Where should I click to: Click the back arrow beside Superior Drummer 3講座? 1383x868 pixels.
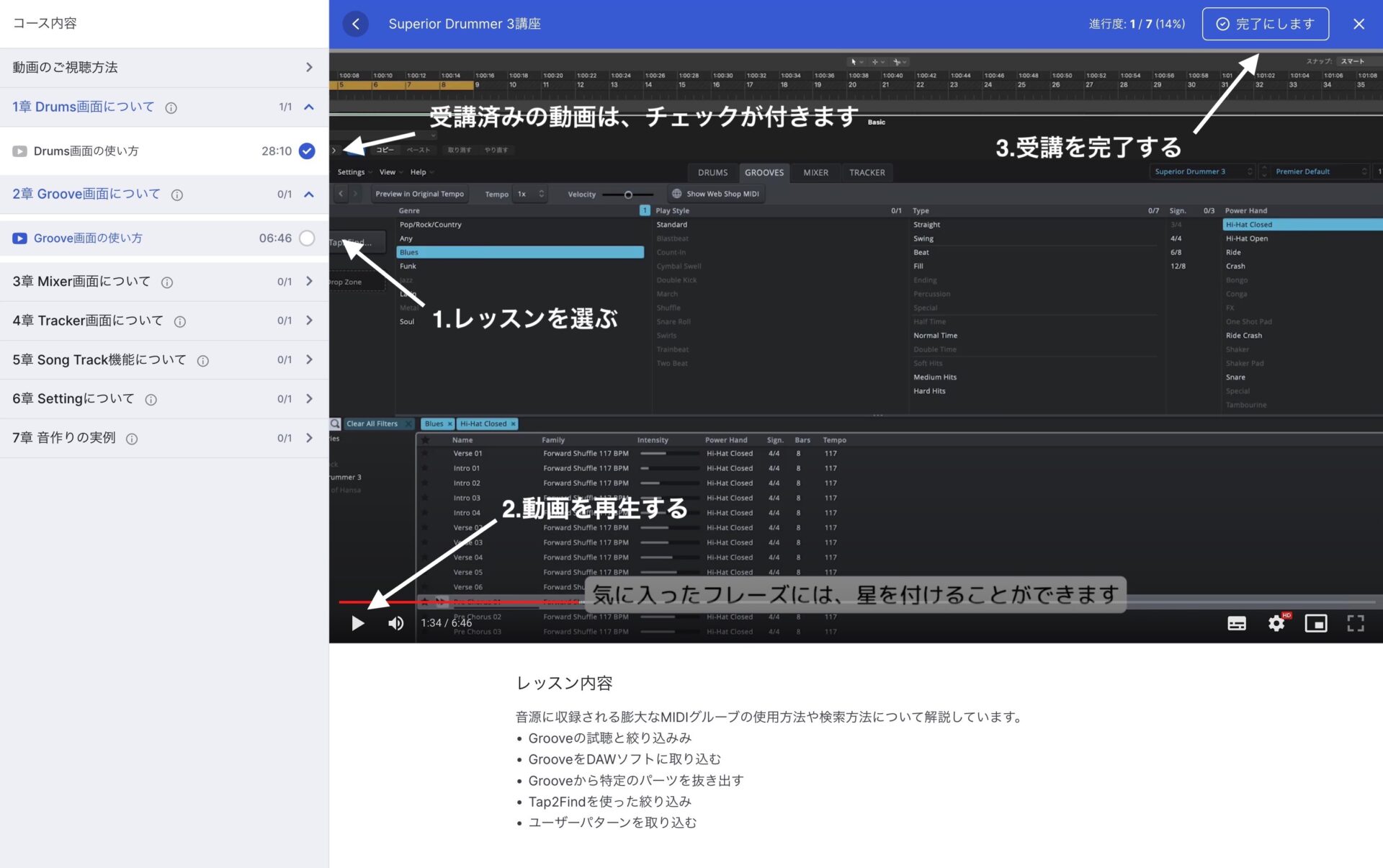(x=355, y=24)
